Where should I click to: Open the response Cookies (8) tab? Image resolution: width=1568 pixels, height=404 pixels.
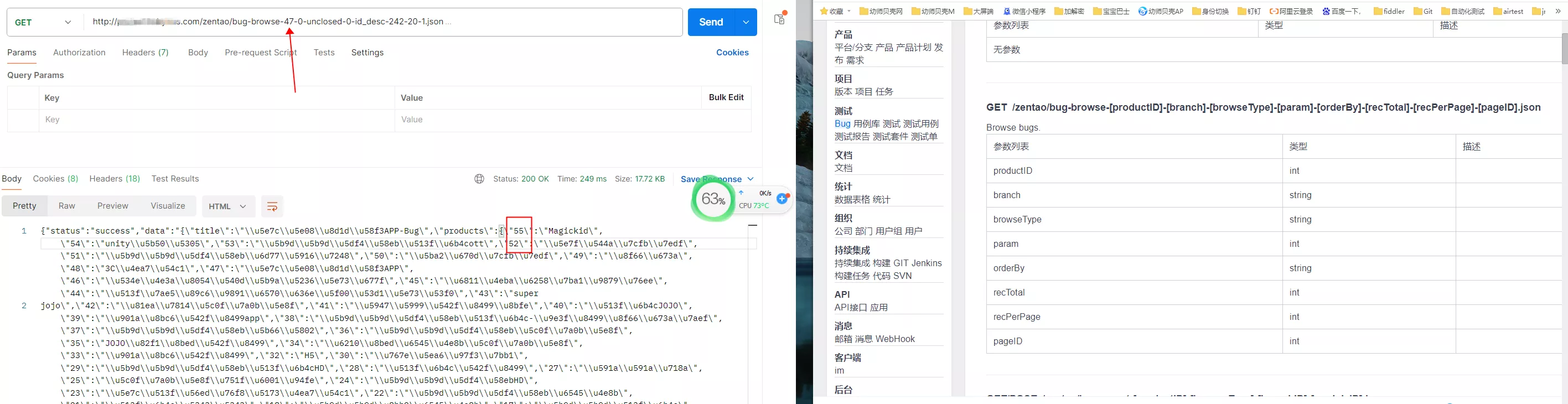point(55,178)
